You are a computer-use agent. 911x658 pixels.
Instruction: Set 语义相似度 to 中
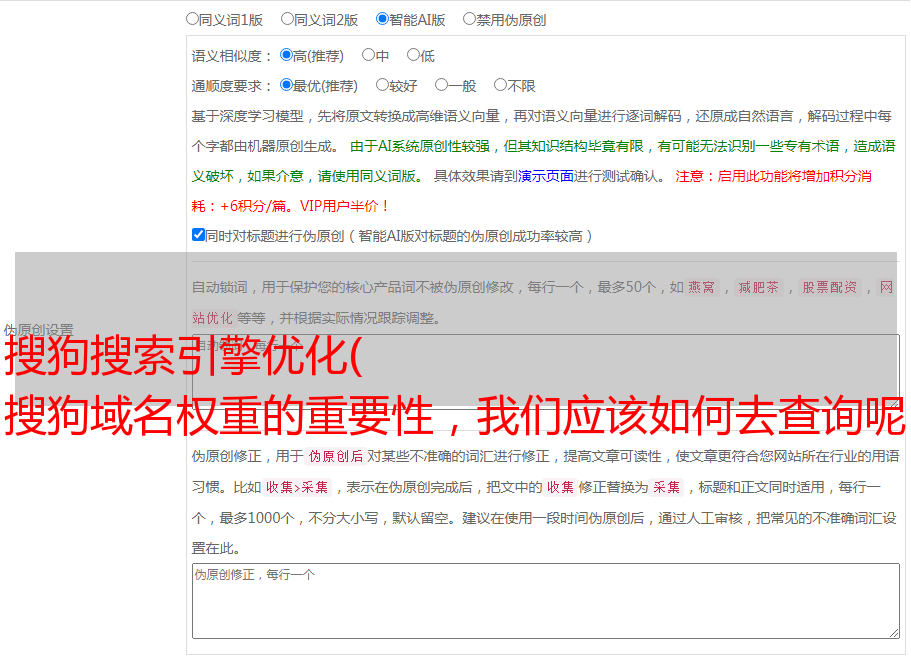[x=368, y=55]
